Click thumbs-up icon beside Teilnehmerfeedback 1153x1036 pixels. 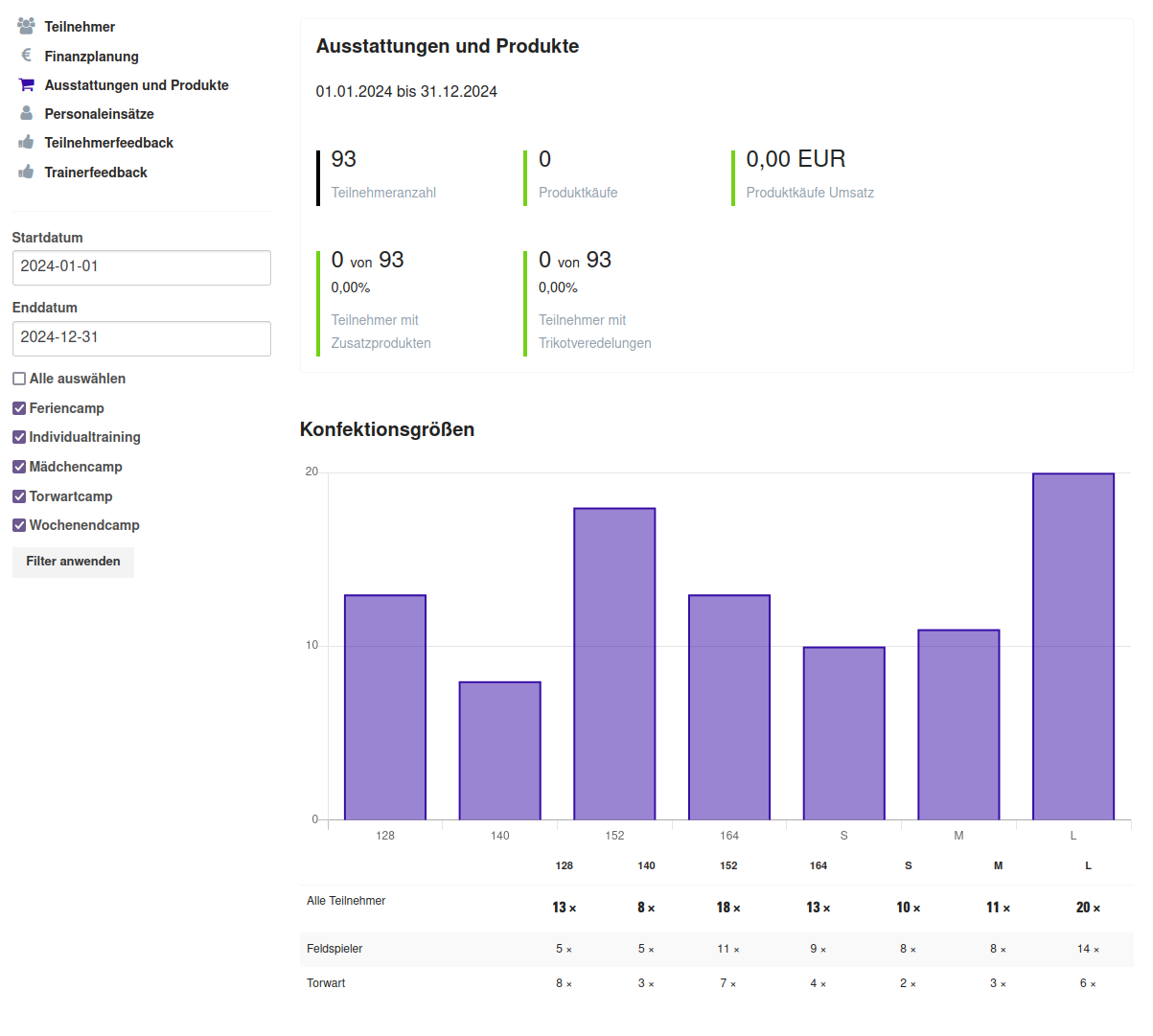coord(26,142)
